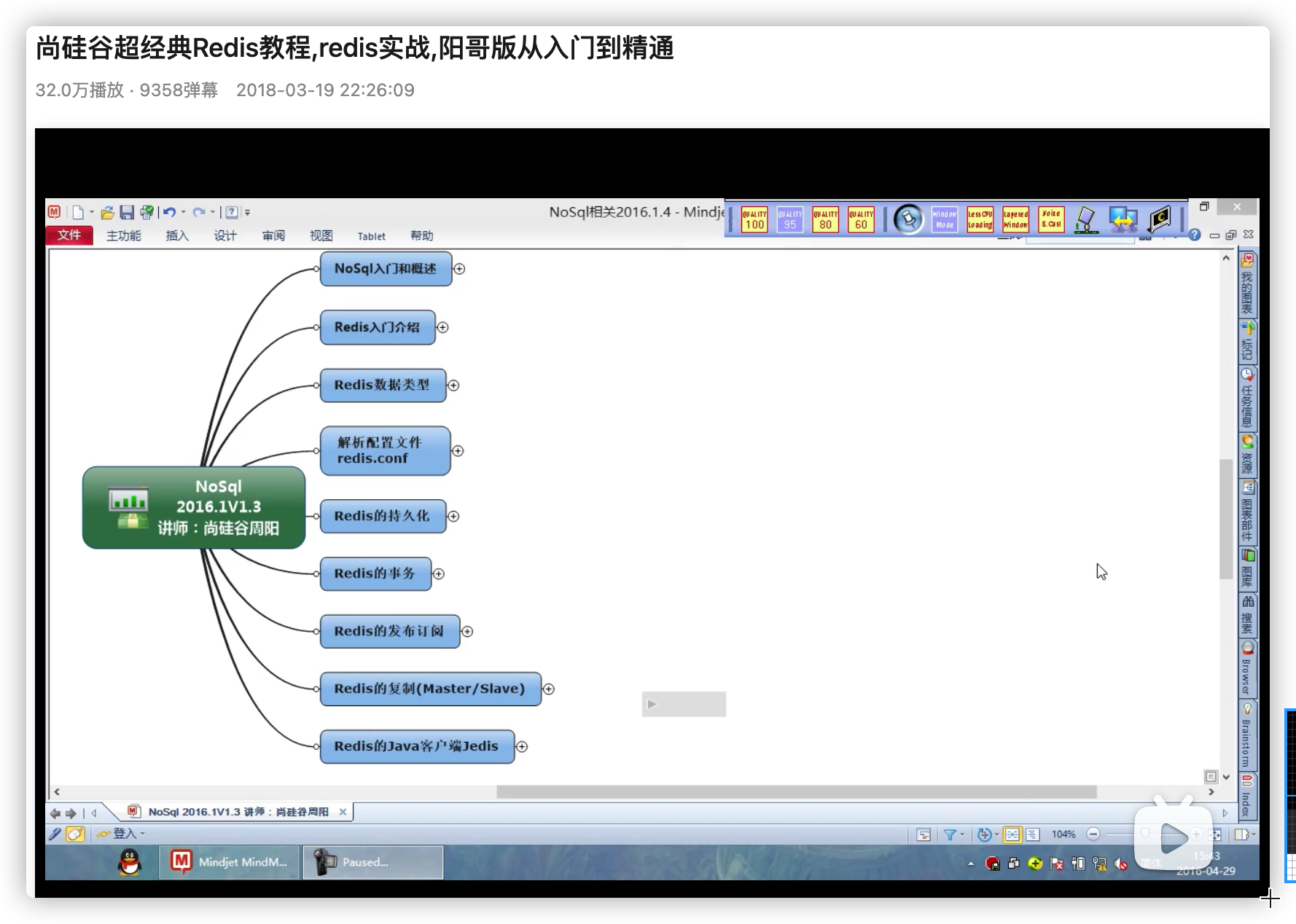The image size is (1296, 924).
Task: Toggle Window Mode in the recorder toolbar
Action: pyautogui.click(x=945, y=219)
